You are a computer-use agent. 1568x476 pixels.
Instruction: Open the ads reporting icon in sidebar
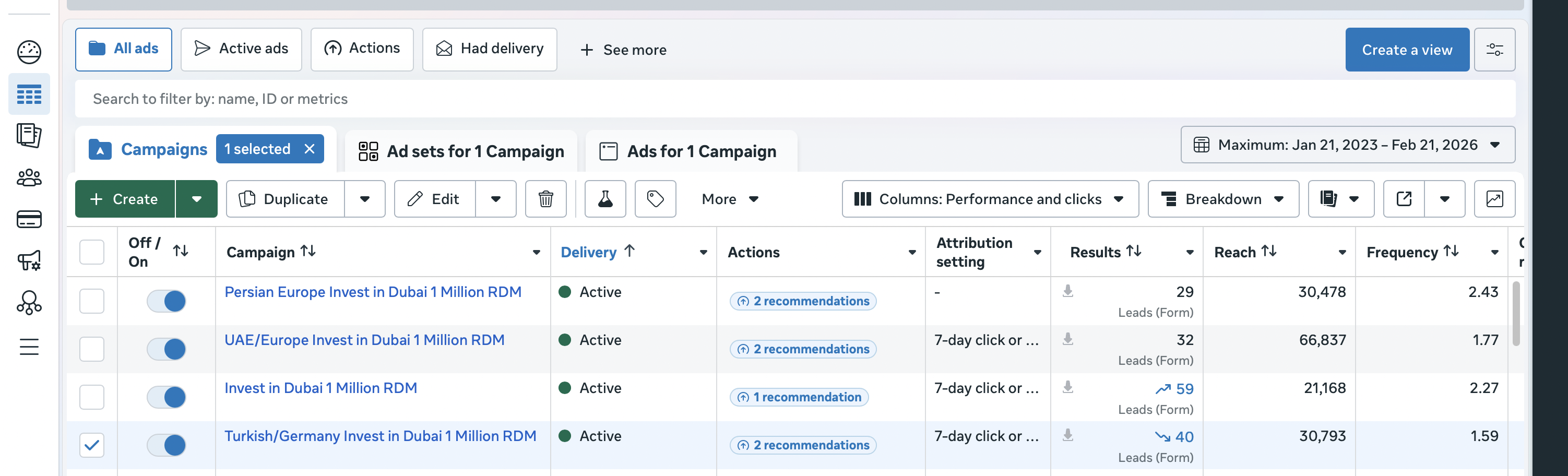point(29,135)
